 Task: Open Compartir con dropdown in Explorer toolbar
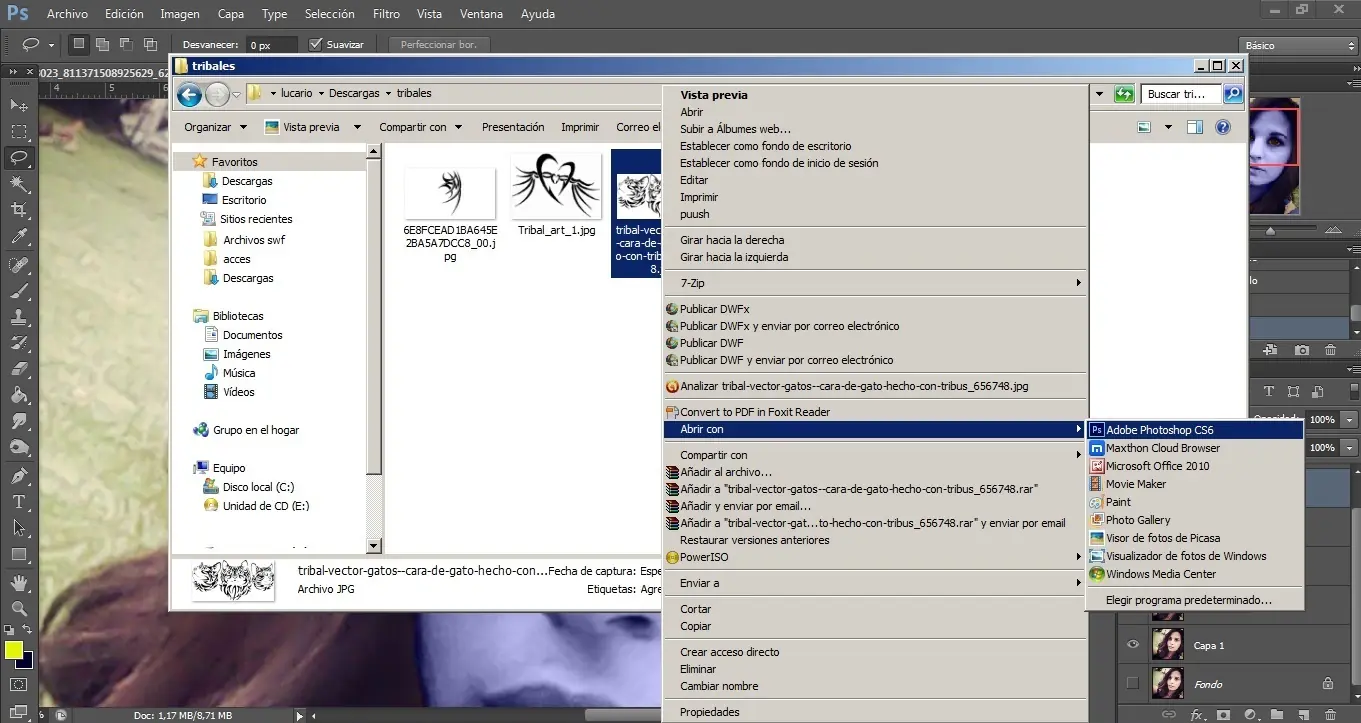tap(420, 127)
